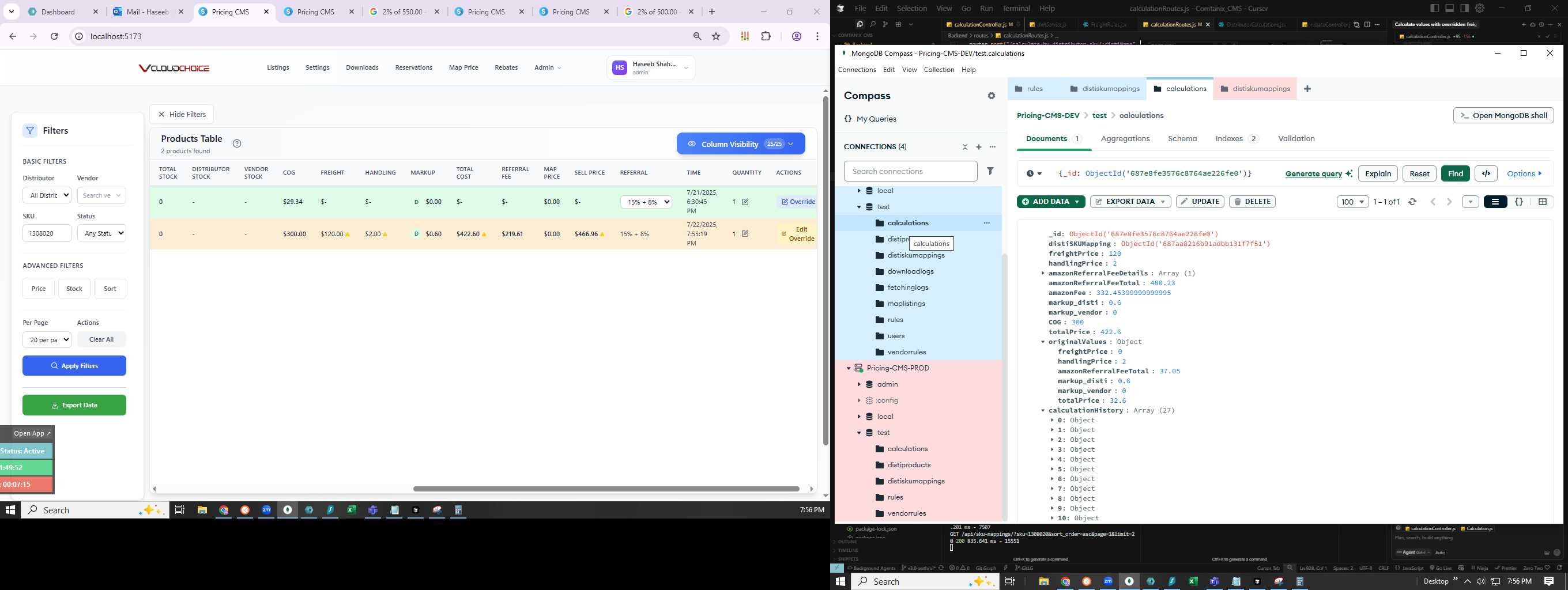This screenshot has height=590, width=1568.
Task: Expand the EXPORT DATA dropdown in Compass
Action: tap(1163, 202)
